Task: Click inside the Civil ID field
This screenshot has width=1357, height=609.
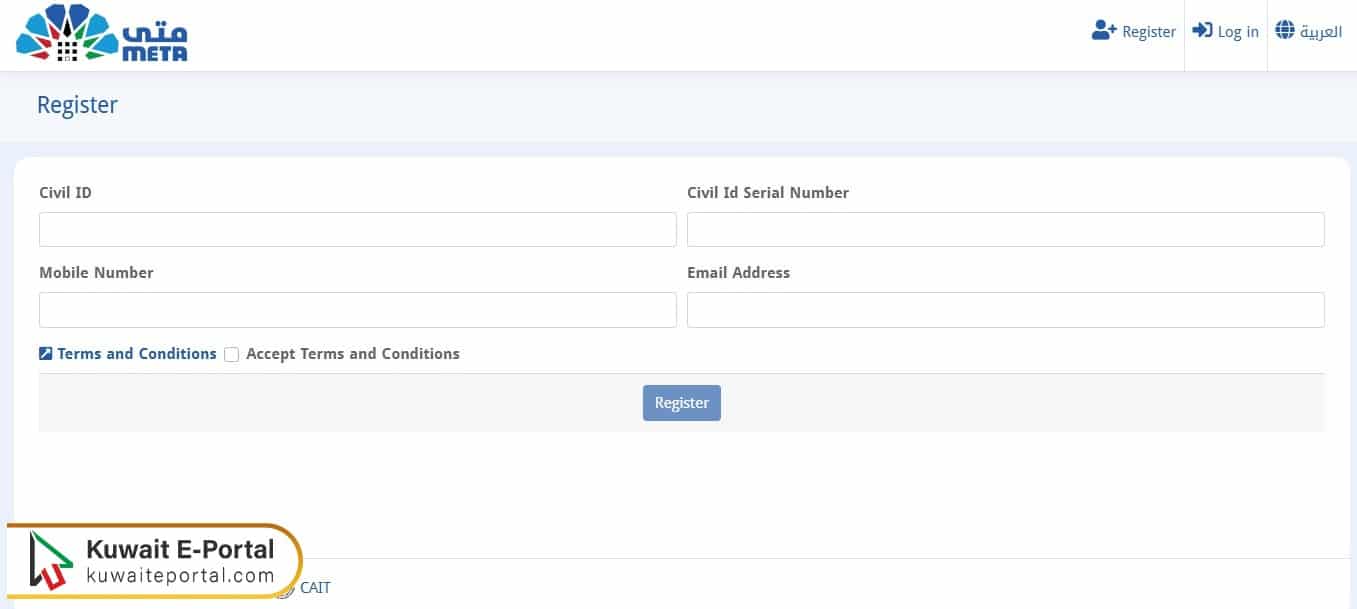Action: tap(357, 229)
